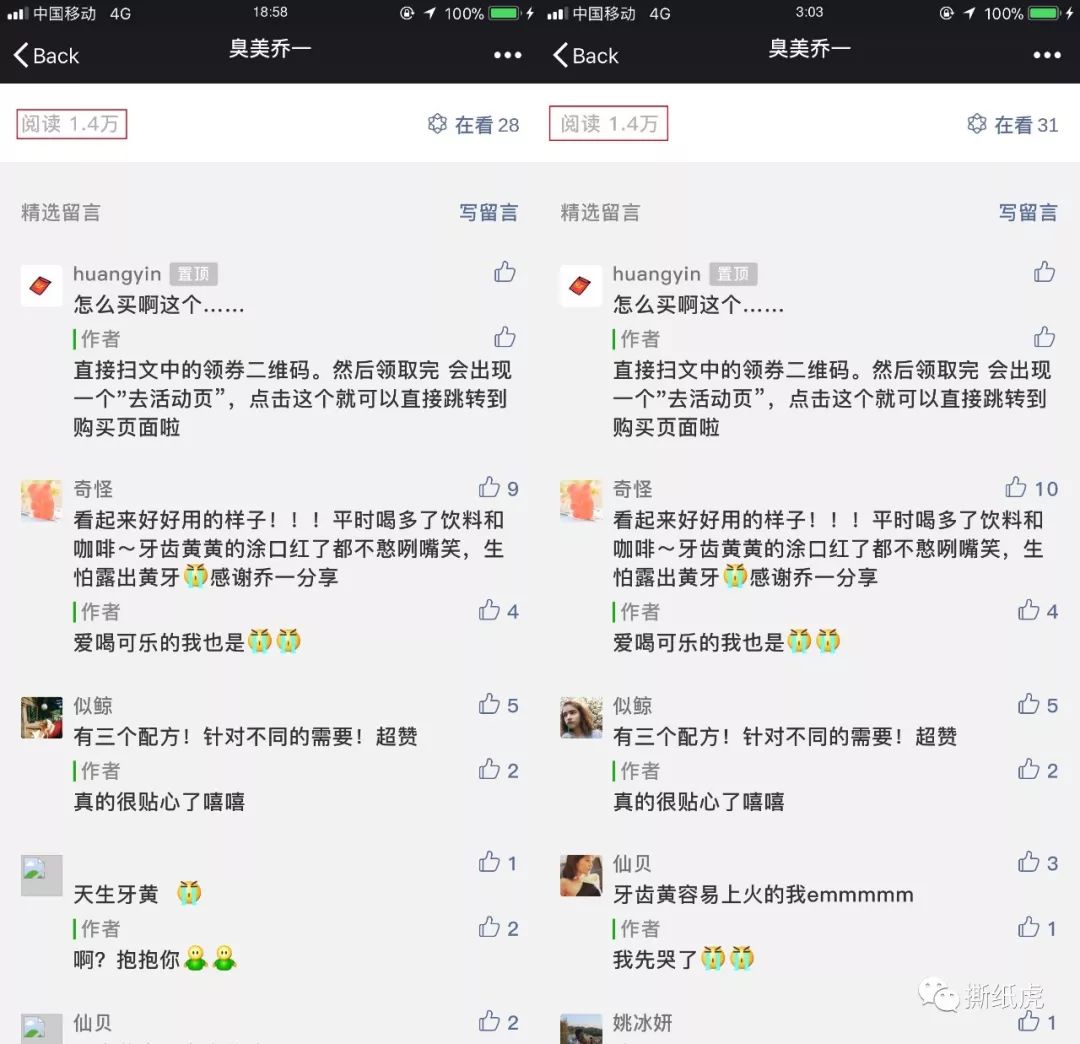
Task: Like the author reply 啊？抱抱你
Action: [x=489, y=927]
